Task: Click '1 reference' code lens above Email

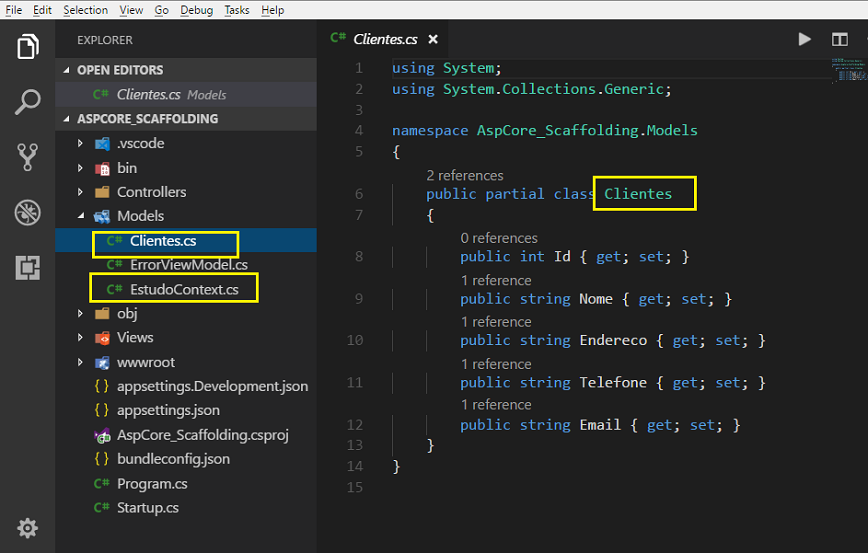Action: click(x=496, y=405)
